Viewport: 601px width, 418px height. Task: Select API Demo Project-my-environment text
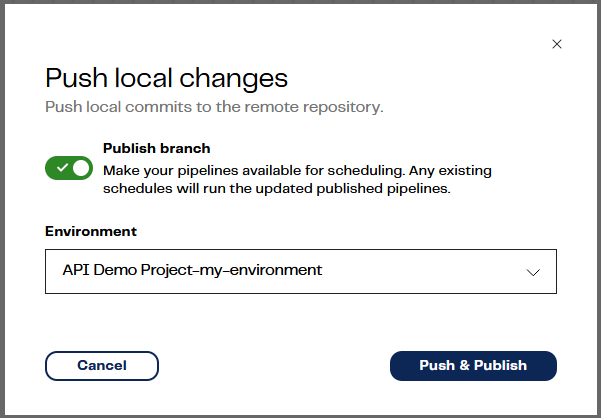[192, 270]
